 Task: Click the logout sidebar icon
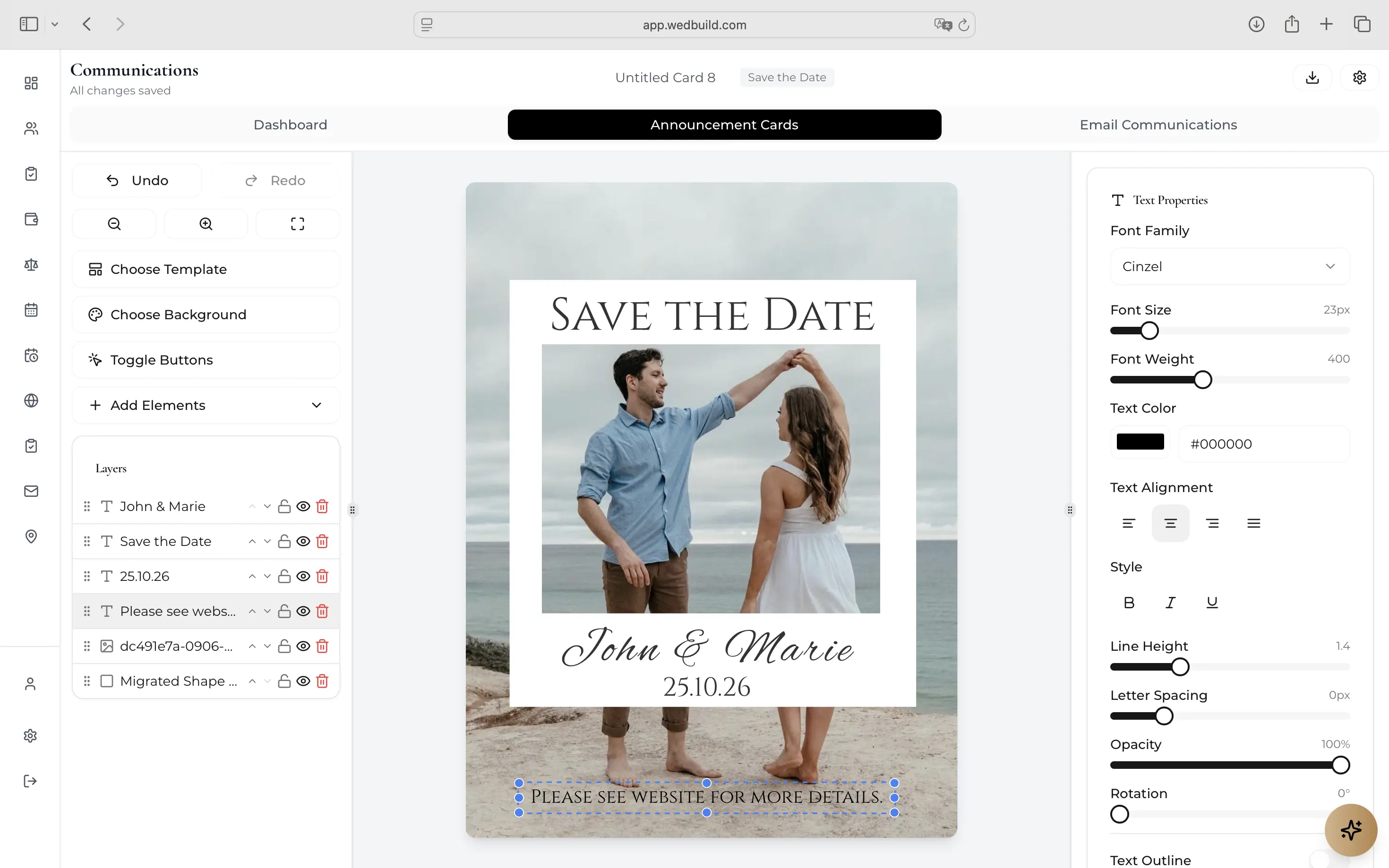[30, 781]
